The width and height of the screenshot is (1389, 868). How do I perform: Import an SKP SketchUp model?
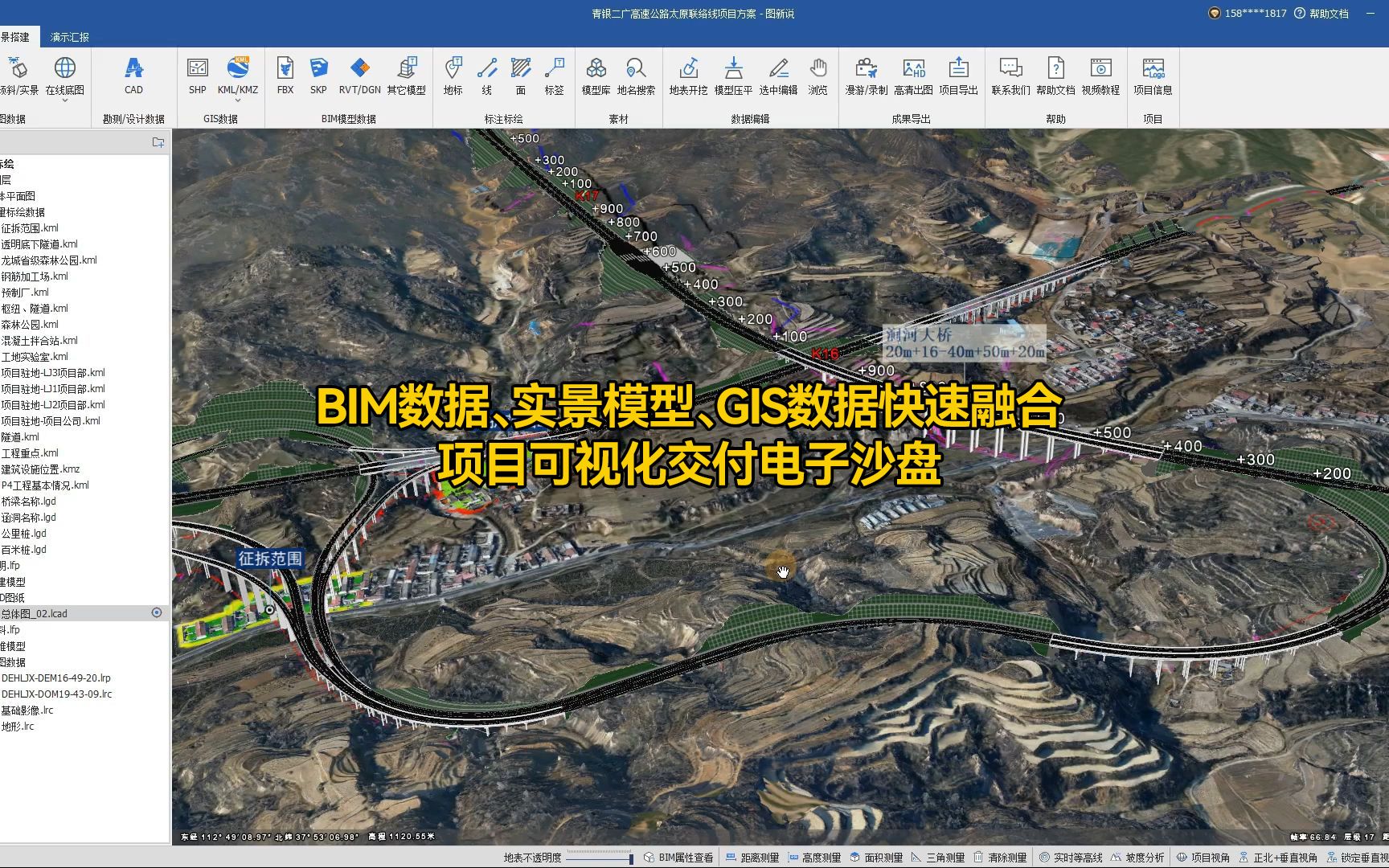tap(318, 76)
